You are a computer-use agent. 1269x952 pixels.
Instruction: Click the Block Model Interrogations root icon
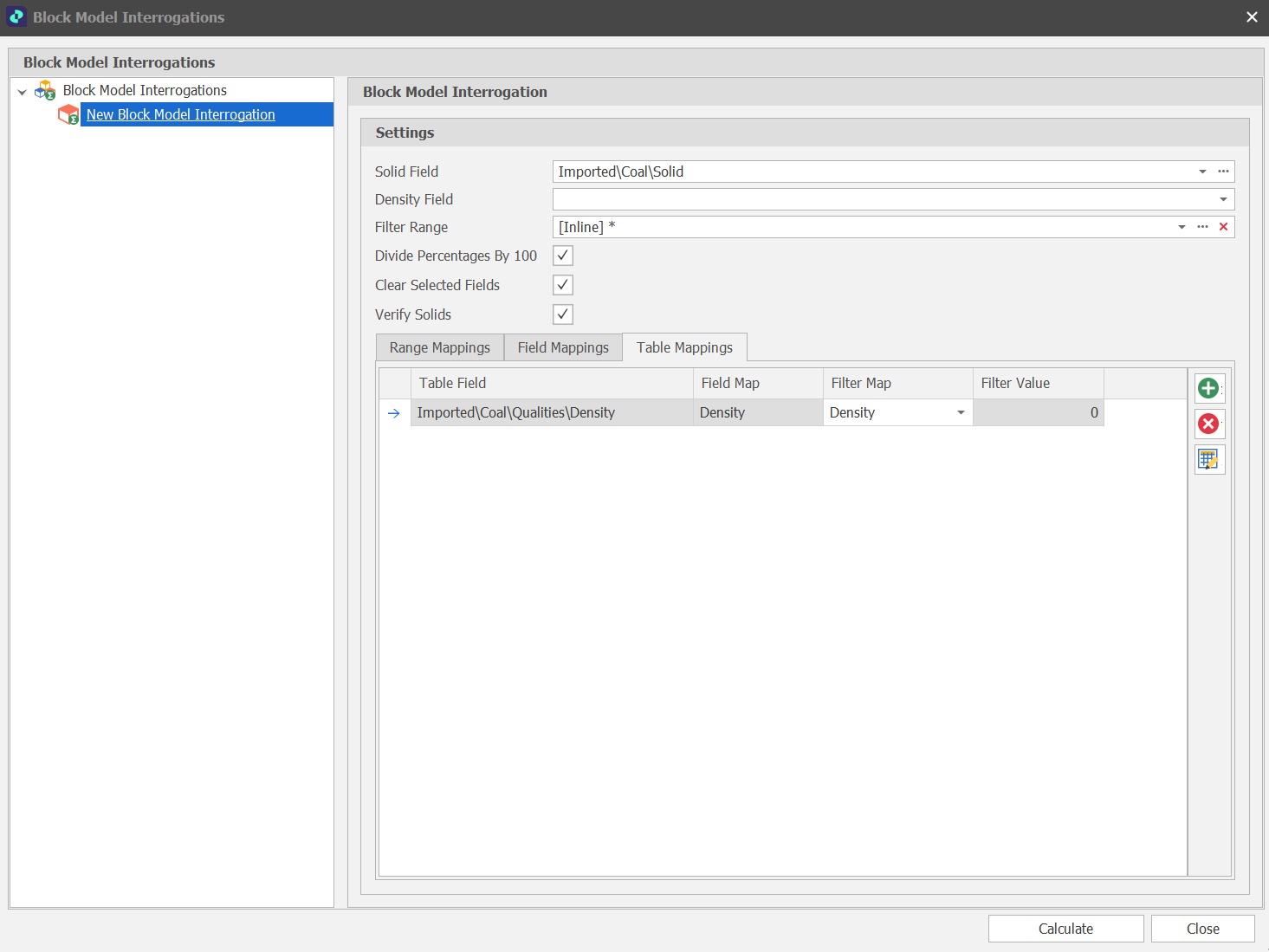(x=45, y=90)
